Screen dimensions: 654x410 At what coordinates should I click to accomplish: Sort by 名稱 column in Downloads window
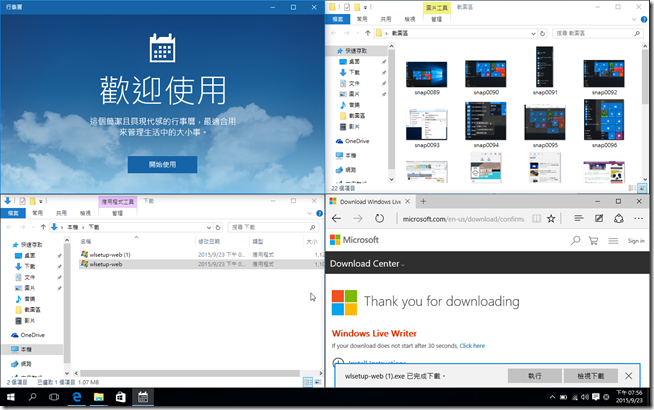(86, 241)
